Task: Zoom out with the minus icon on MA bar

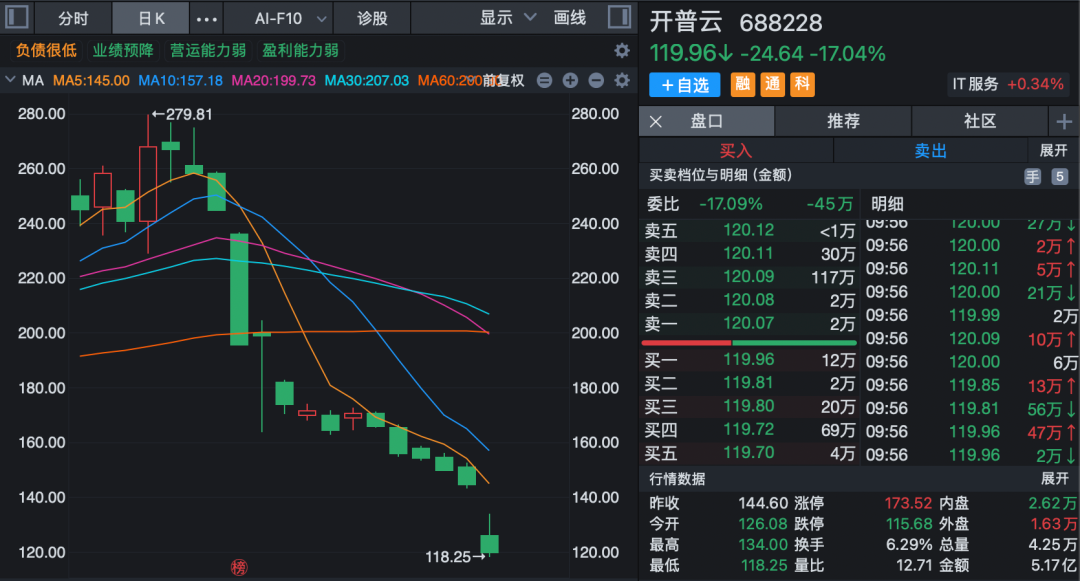Action: 595,82
